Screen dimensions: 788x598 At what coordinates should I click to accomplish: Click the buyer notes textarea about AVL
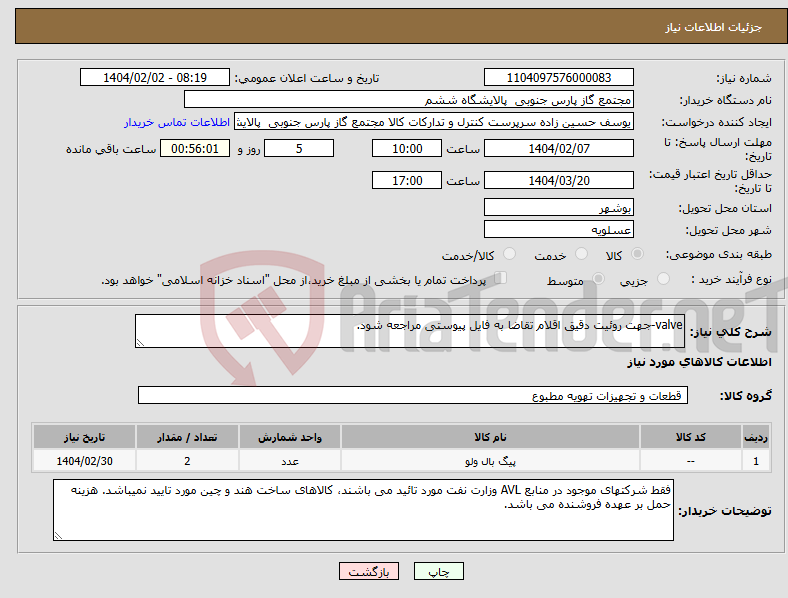click(x=363, y=510)
